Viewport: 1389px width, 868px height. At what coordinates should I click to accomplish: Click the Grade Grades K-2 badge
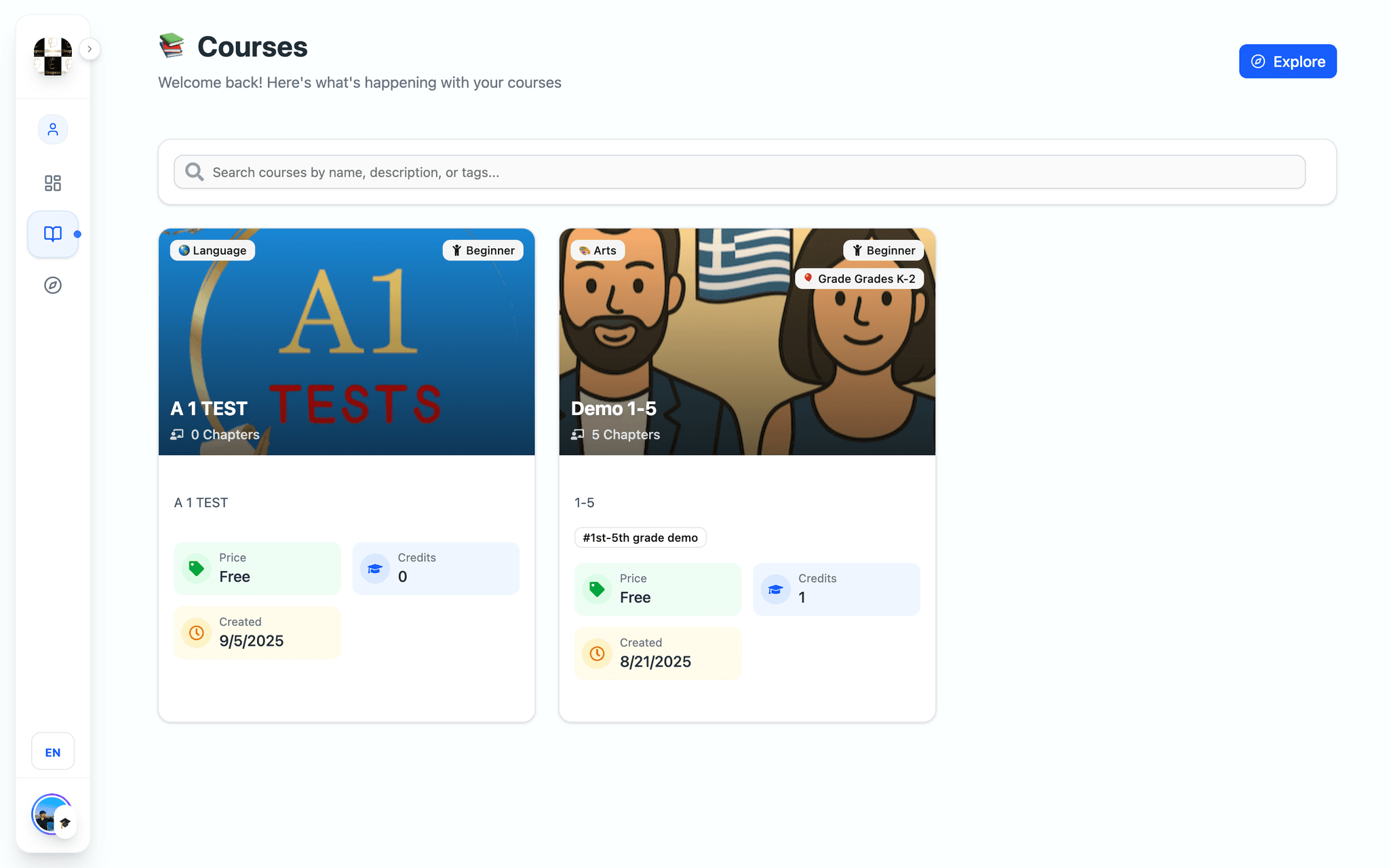(859, 279)
